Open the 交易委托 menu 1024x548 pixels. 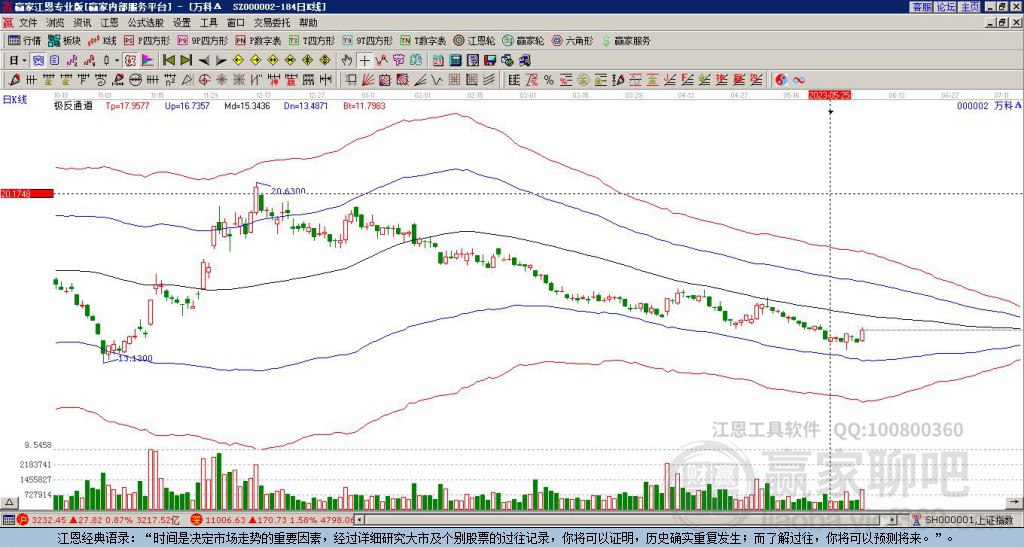pos(271,23)
